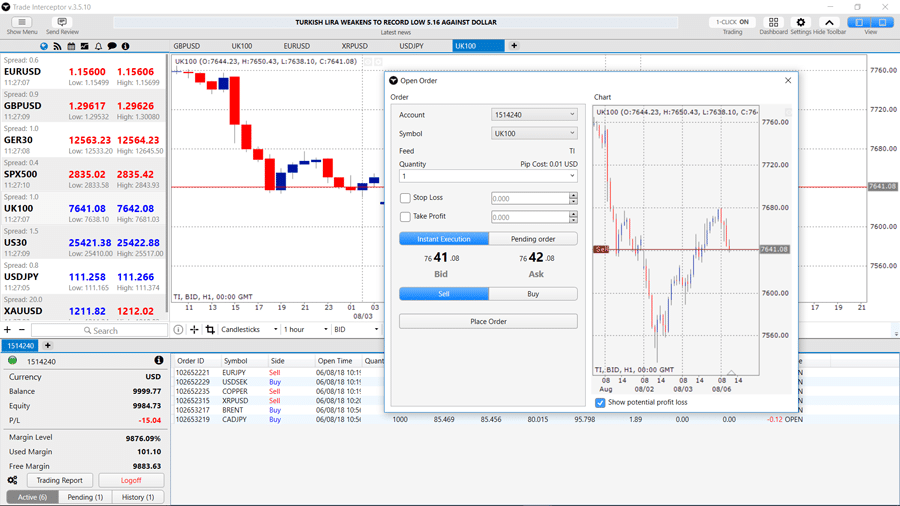The image size is (900, 506).
Task: Open History (1) orders tab
Action: click(x=138, y=497)
